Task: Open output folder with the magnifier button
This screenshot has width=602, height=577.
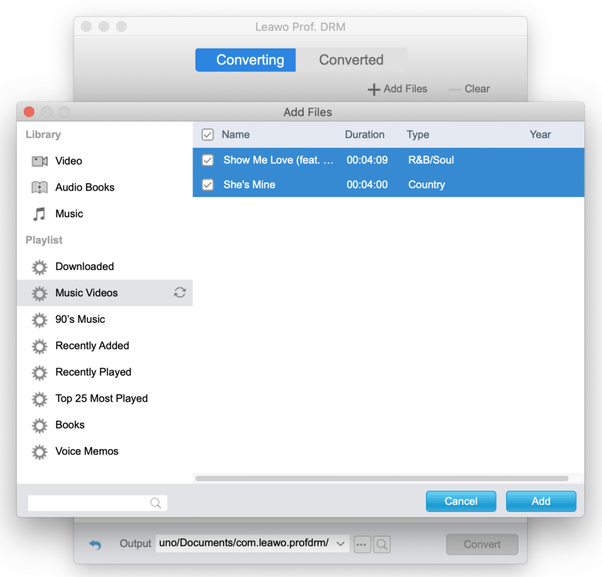Action: [x=382, y=544]
